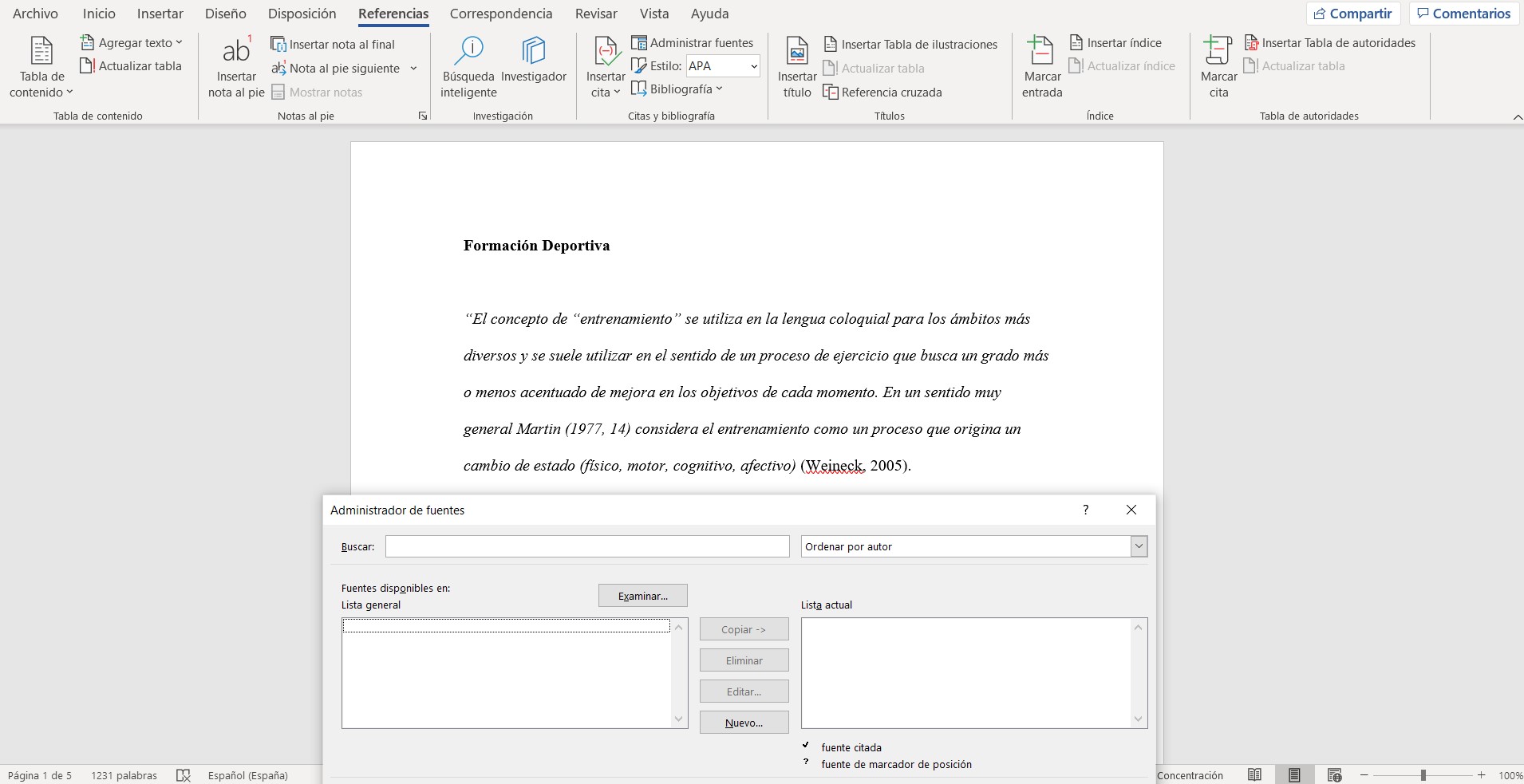
Task: Open the Comentarios pane
Action: click(x=1464, y=14)
